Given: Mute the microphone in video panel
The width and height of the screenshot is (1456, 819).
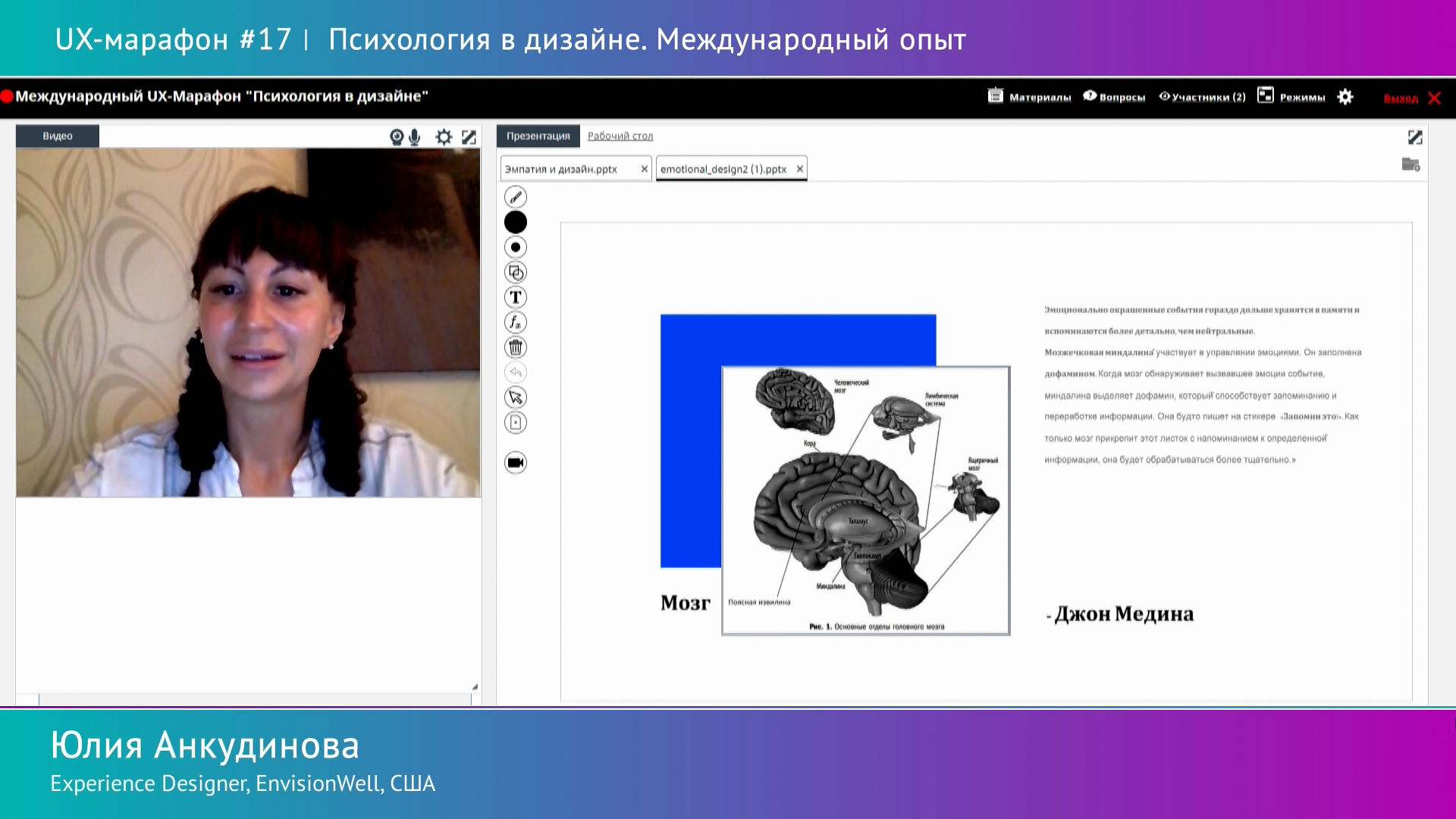Looking at the screenshot, I should click(415, 136).
